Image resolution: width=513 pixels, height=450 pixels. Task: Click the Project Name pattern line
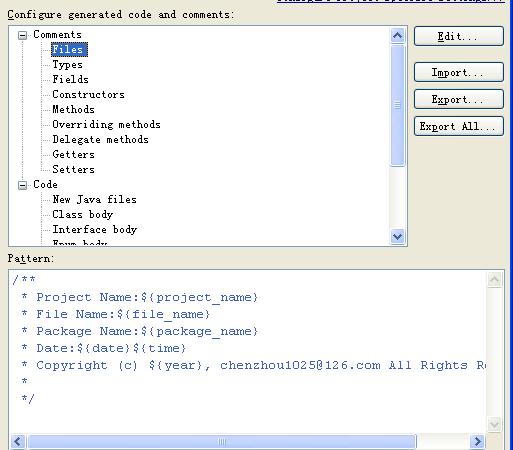click(140, 297)
